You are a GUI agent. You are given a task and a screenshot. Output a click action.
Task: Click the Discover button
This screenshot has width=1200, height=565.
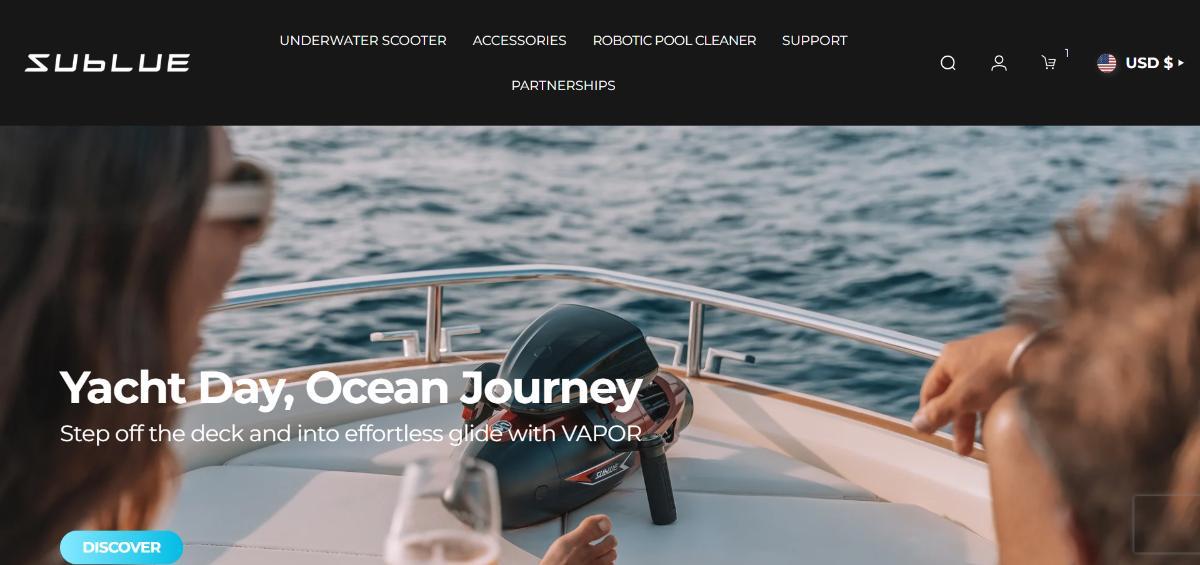pyautogui.click(x=121, y=548)
